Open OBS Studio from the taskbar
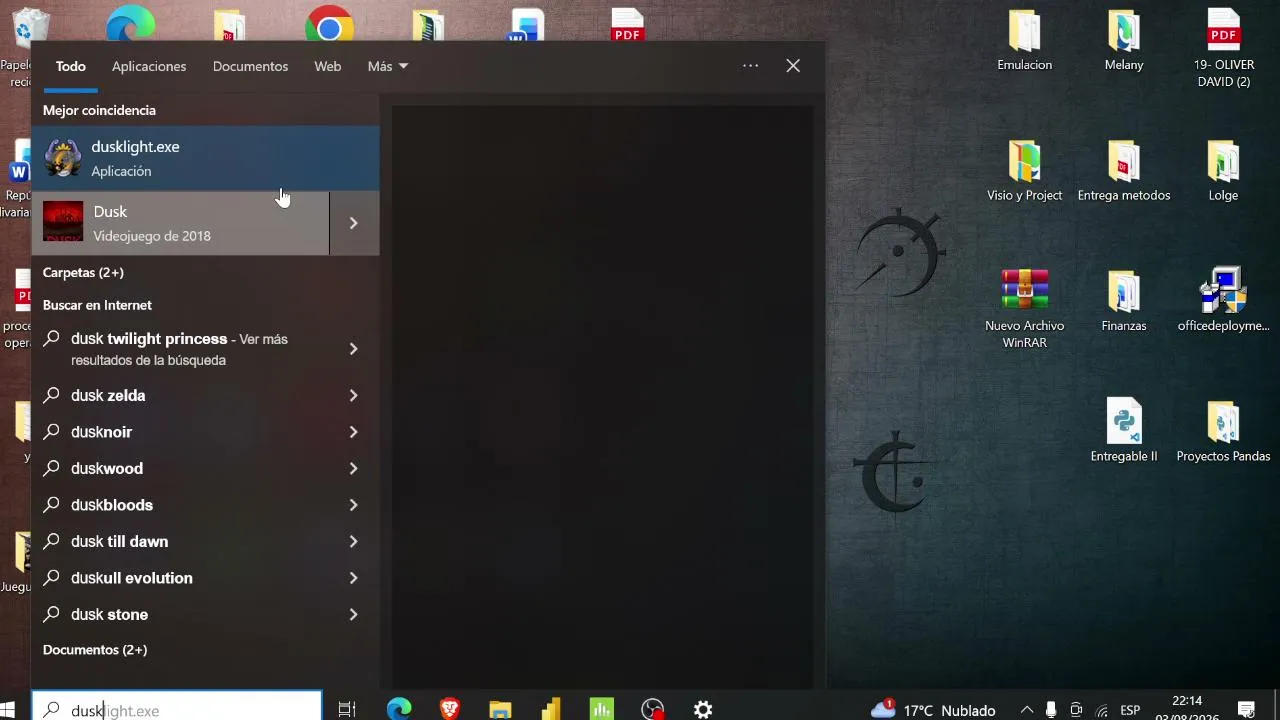 click(x=652, y=709)
